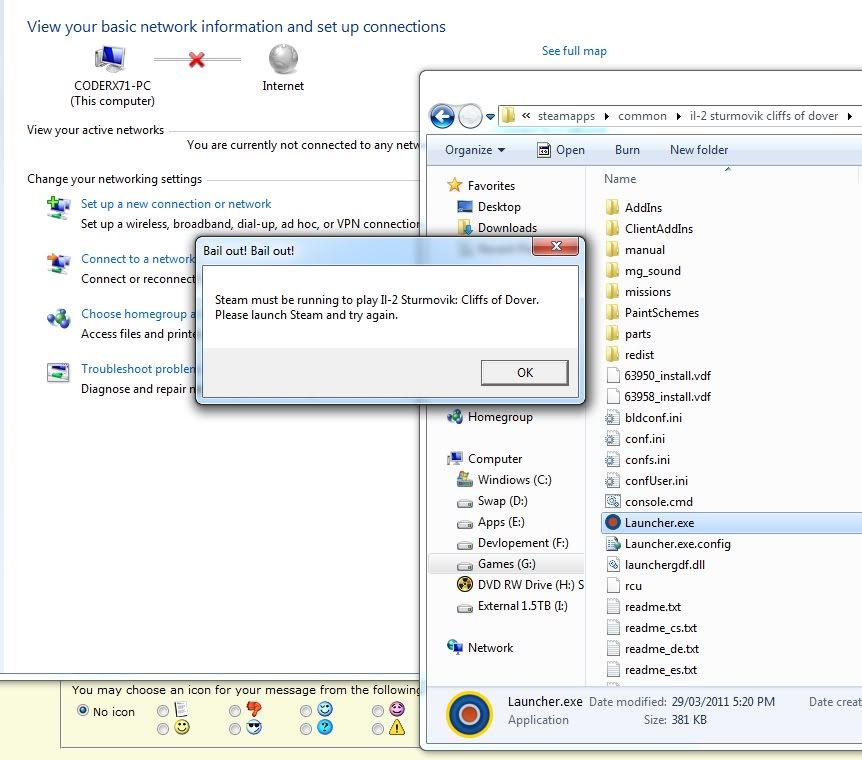Click the blue smiley message icon
This screenshot has height=760, width=862.
coord(325,709)
